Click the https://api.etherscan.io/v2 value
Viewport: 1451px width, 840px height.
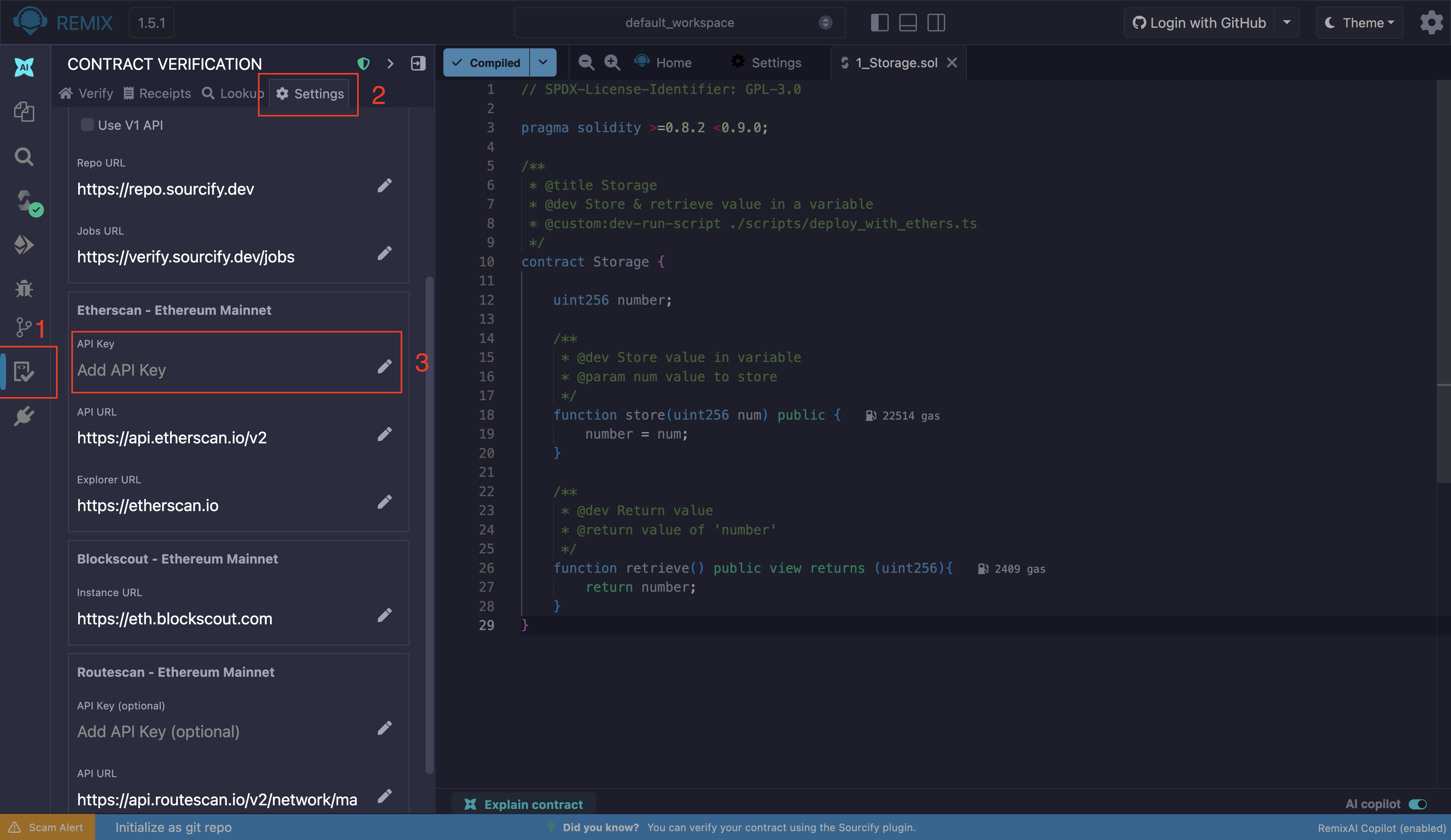(x=172, y=438)
